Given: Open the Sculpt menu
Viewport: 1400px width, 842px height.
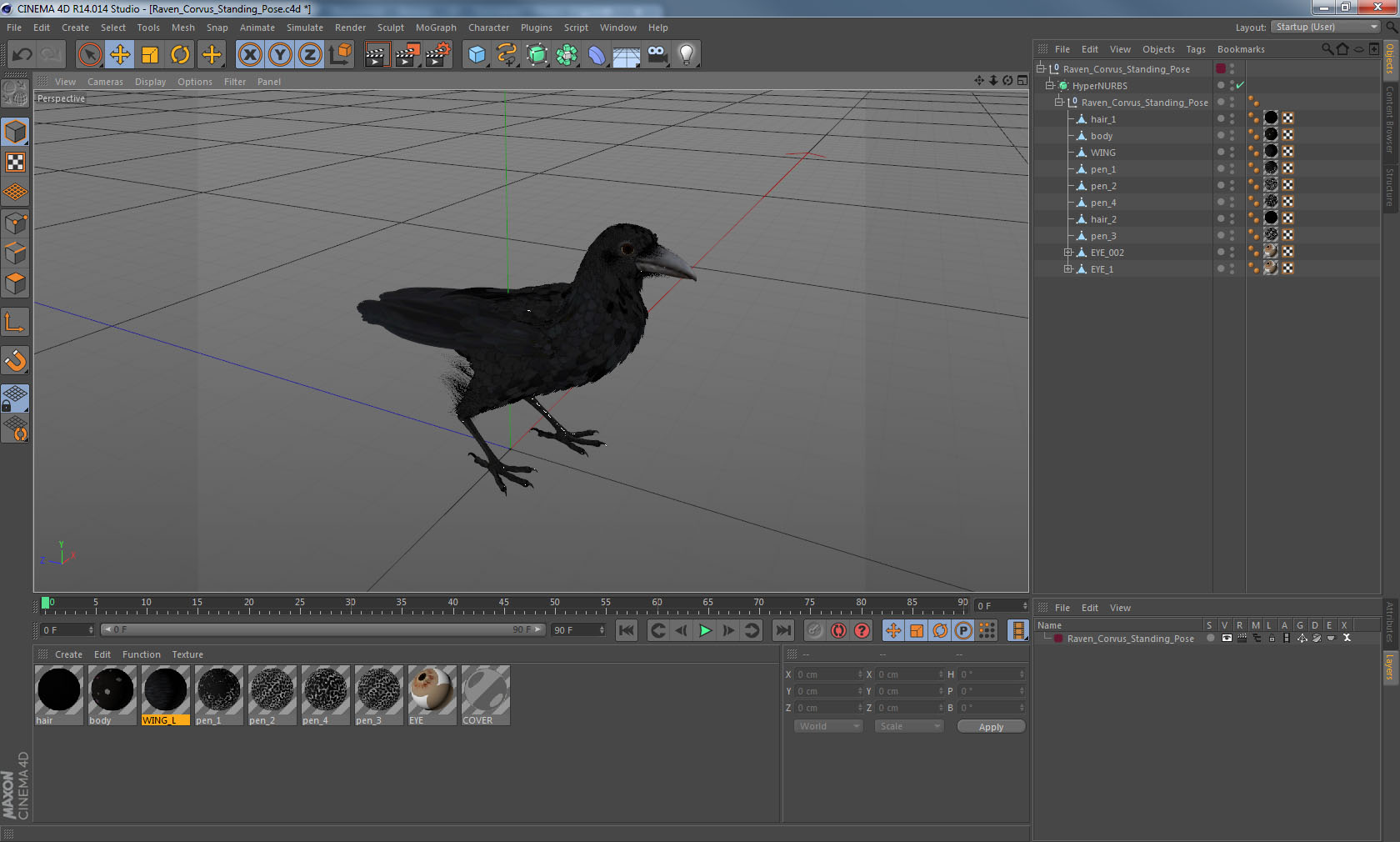Looking at the screenshot, I should pyautogui.click(x=390, y=28).
